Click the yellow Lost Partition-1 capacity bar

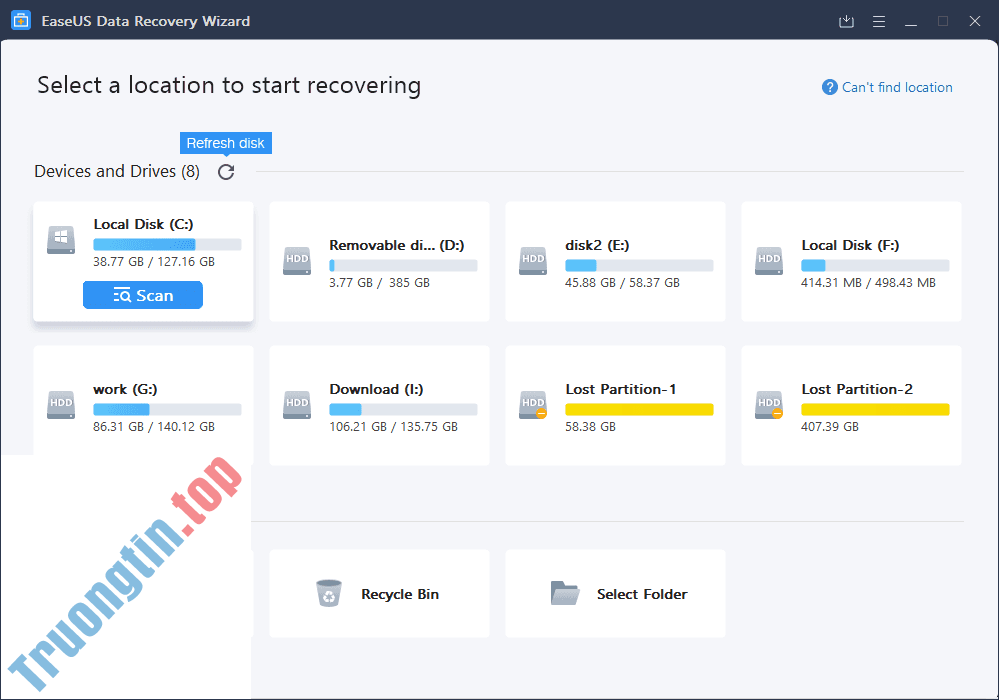(639, 409)
